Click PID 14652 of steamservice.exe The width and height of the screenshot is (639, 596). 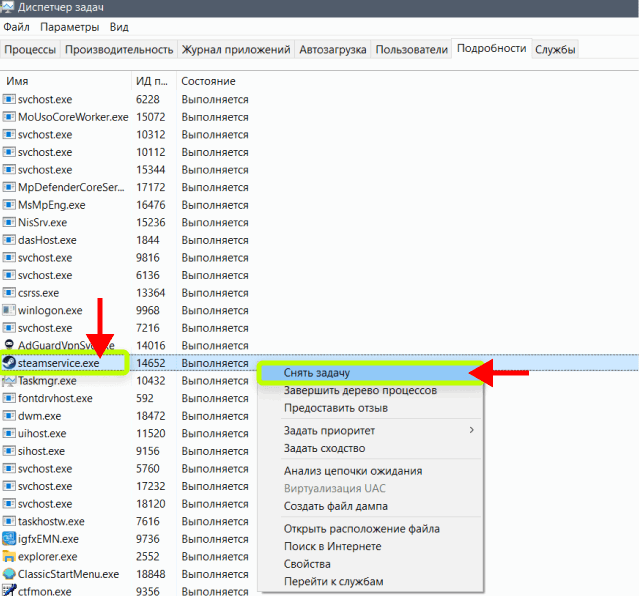point(151,363)
